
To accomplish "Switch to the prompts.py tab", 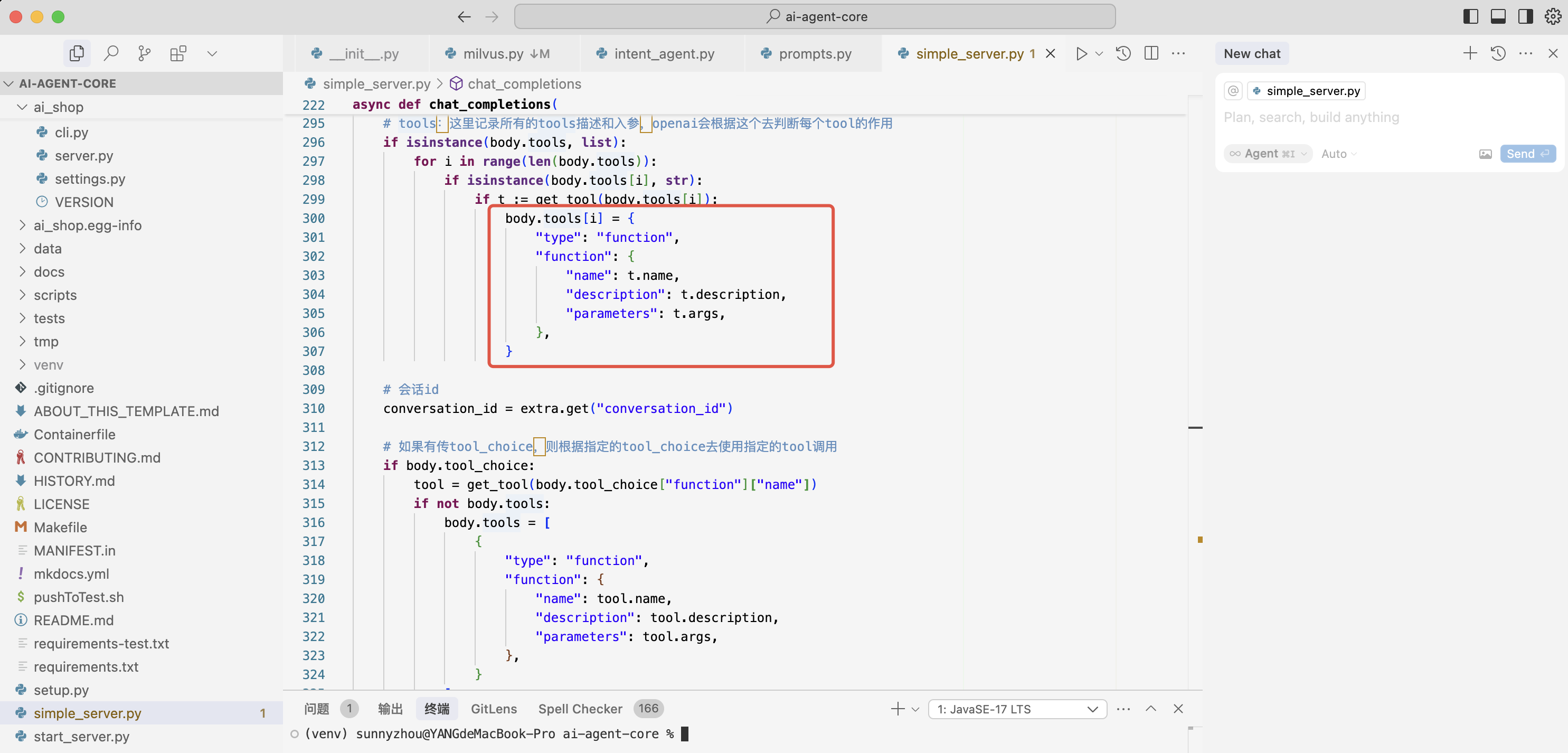I will [815, 53].
